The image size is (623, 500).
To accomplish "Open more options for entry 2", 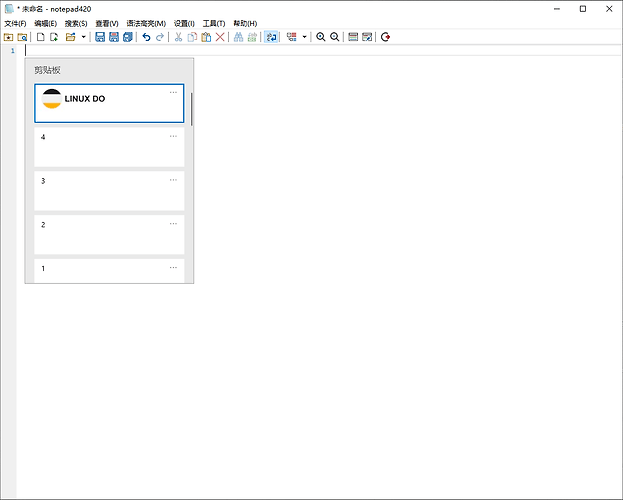I will coord(173,223).
